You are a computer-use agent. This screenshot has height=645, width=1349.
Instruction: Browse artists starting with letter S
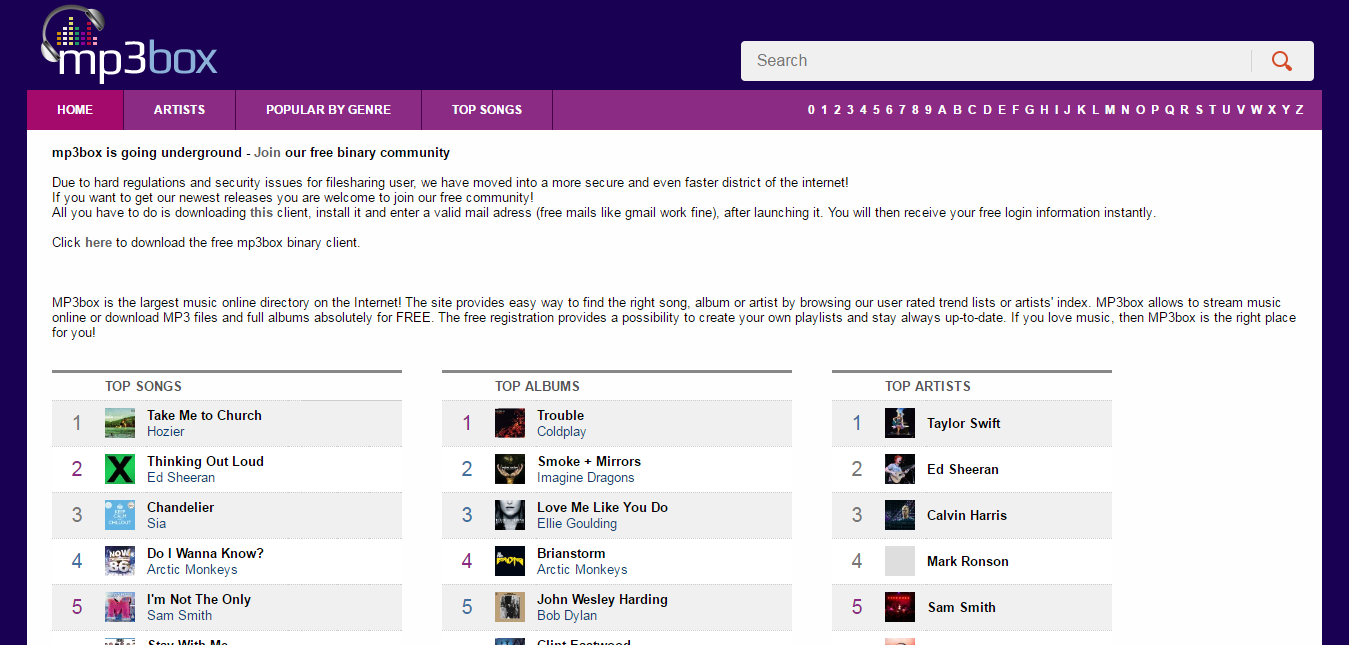click(x=1199, y=110)
